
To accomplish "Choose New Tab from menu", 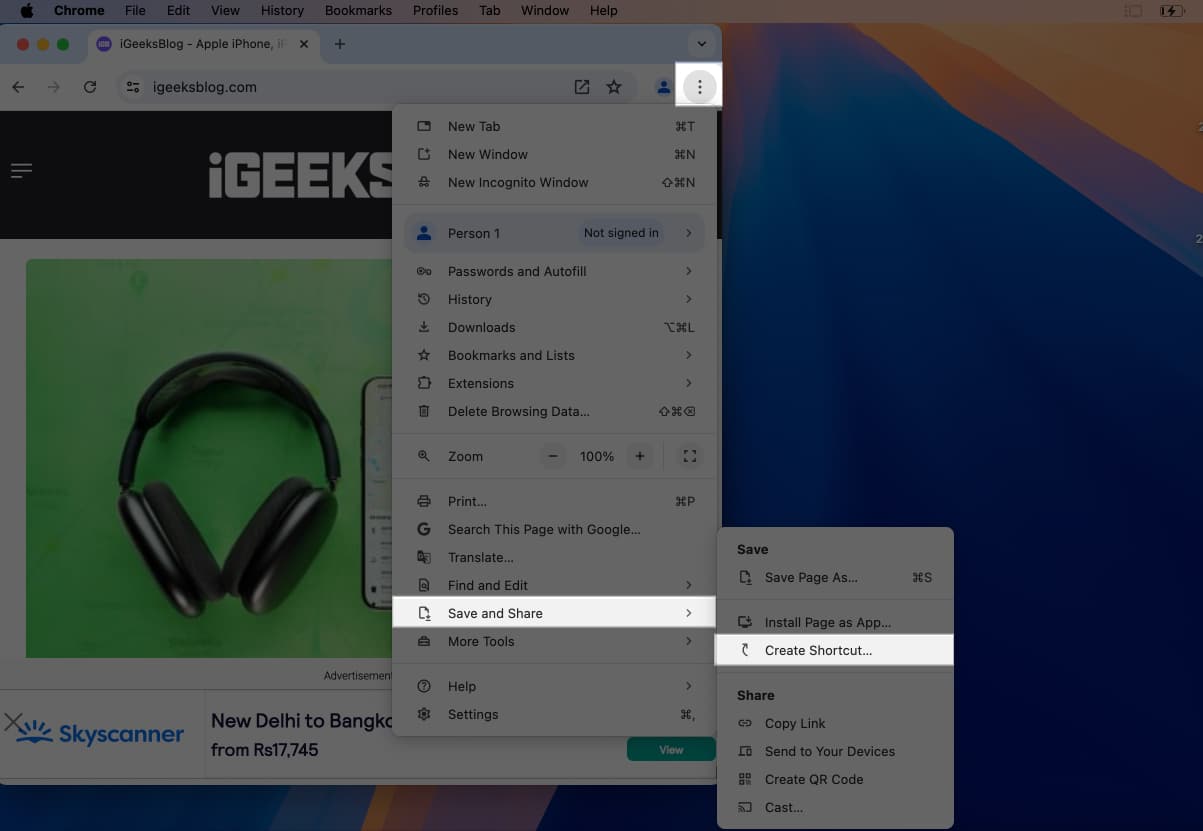I will tap(555, 126).
